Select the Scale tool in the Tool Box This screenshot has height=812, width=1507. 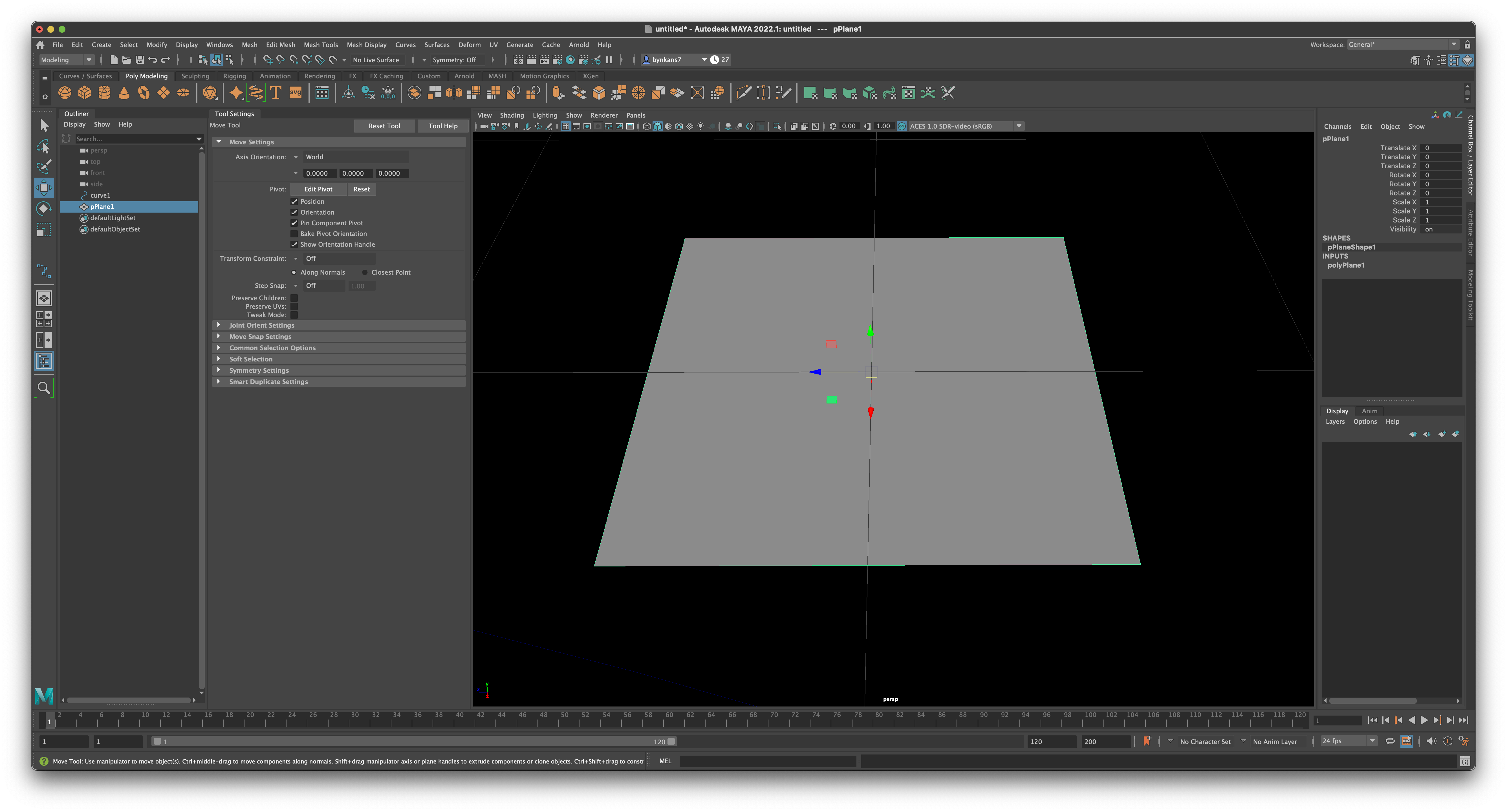click(44, 230)
